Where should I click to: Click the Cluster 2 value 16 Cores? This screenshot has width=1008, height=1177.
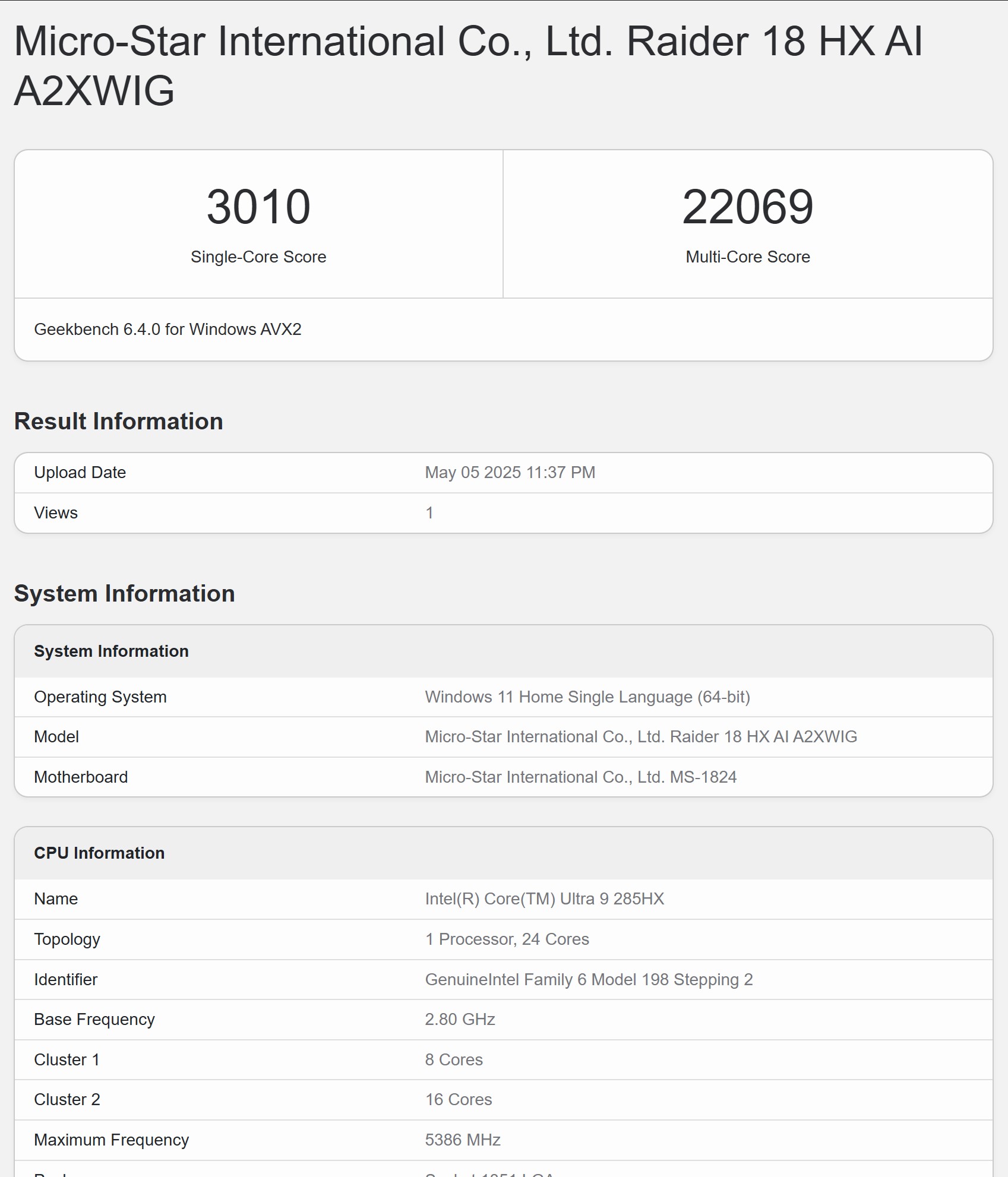[x=458, y=1099]
